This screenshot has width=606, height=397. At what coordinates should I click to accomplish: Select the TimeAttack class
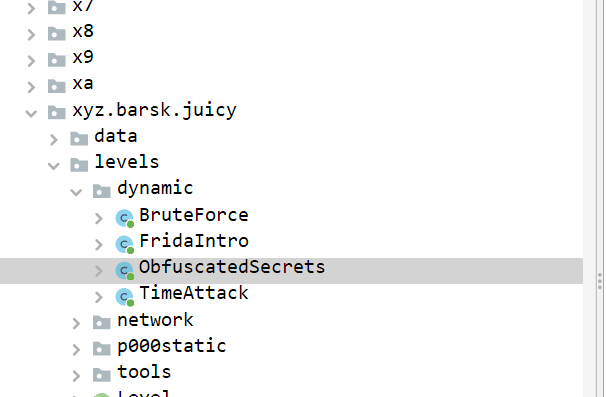pos(194,293)
